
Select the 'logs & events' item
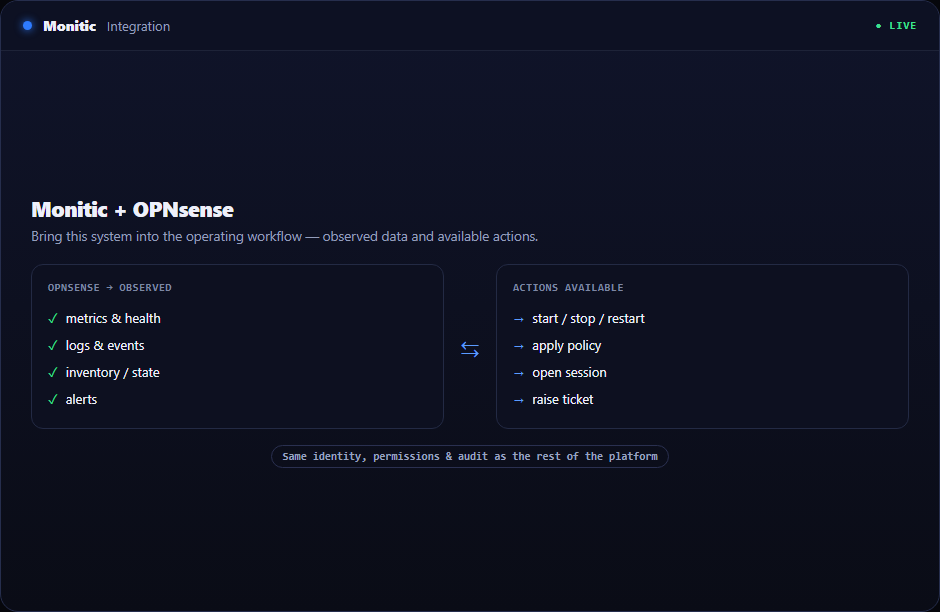point(105,345)
